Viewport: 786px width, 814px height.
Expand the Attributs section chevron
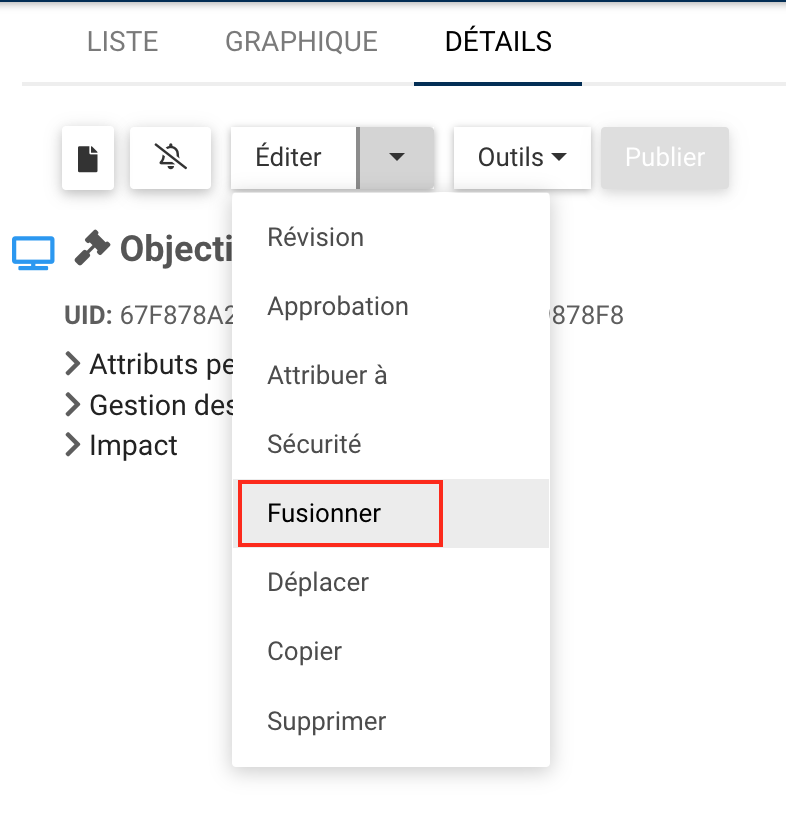click(x=72, y=363)
